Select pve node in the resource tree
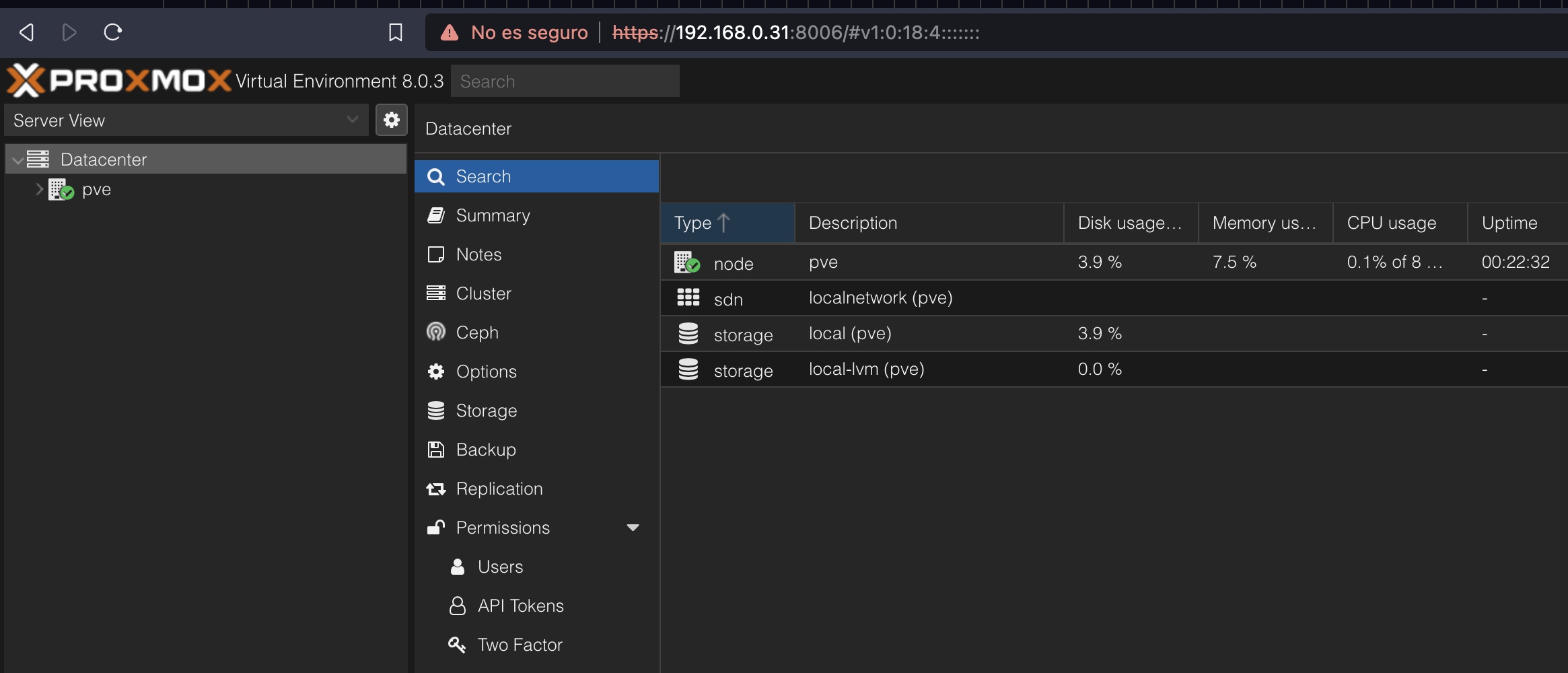The height and width of the screenshot is (673, 1568). (x=206, y=190)
